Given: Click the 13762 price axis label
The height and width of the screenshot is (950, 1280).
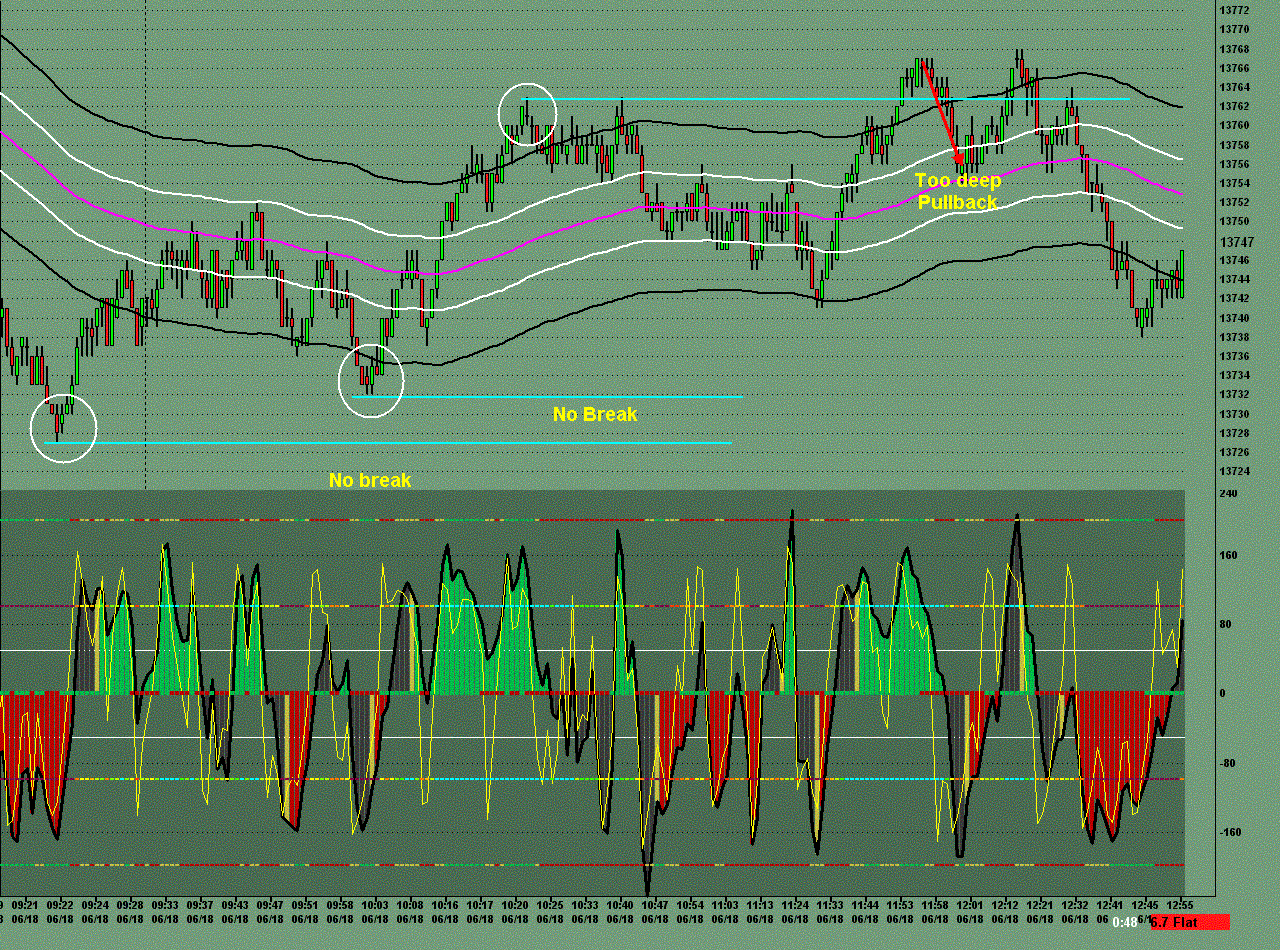Looking at the screenshot, I should [x=1234, y=107].
